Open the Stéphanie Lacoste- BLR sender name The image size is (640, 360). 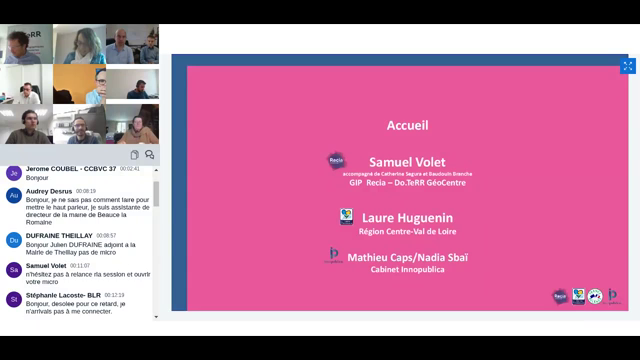pos(63,295)
